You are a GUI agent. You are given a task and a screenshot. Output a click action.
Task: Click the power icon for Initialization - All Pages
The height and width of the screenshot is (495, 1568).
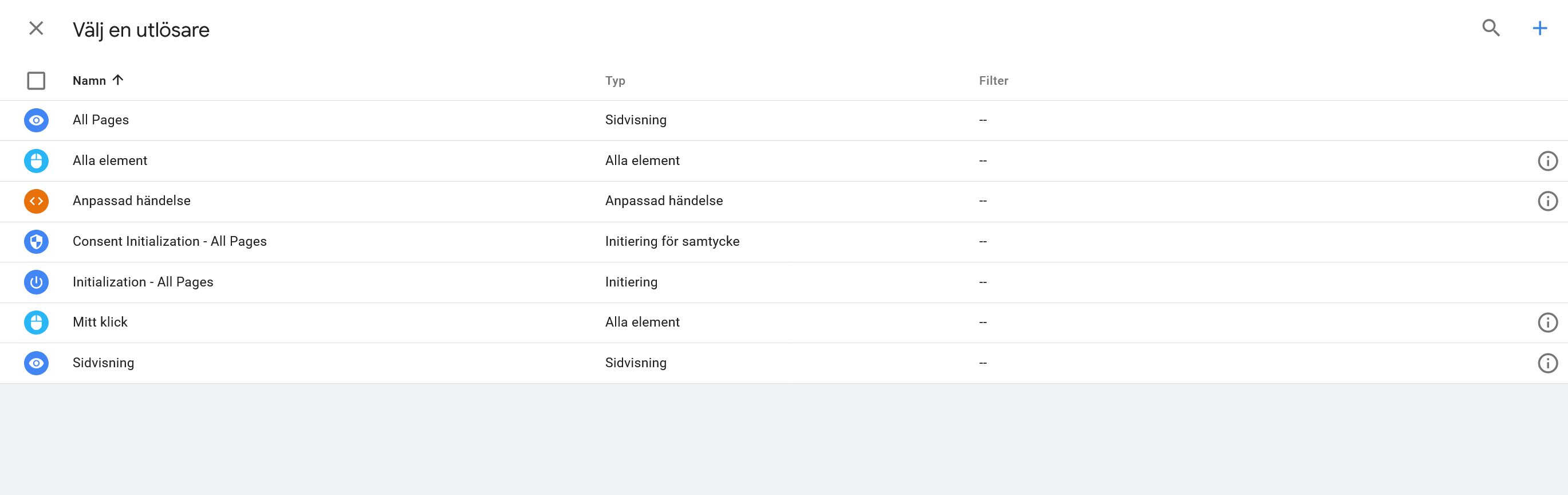tap(36, 282)
